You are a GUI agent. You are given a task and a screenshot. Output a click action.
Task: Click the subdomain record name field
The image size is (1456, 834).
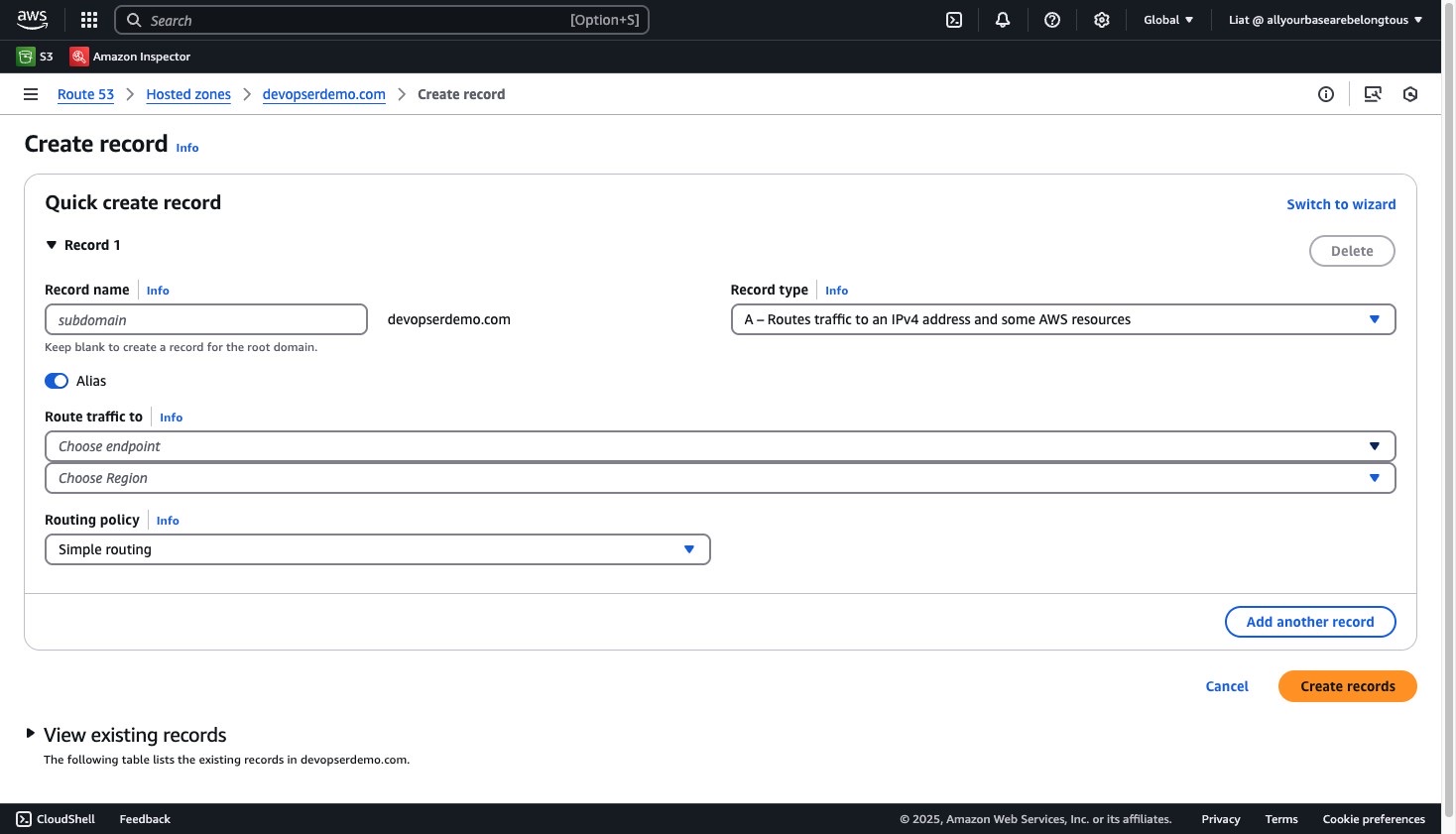coord(206,319)
